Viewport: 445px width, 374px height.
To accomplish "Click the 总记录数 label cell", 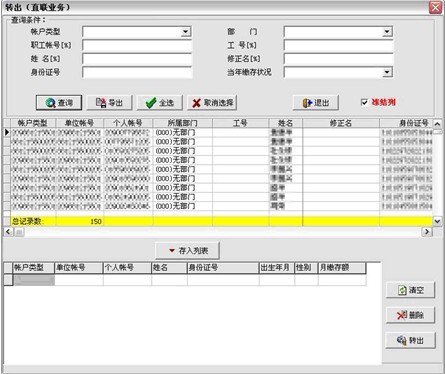I will 33,221.
